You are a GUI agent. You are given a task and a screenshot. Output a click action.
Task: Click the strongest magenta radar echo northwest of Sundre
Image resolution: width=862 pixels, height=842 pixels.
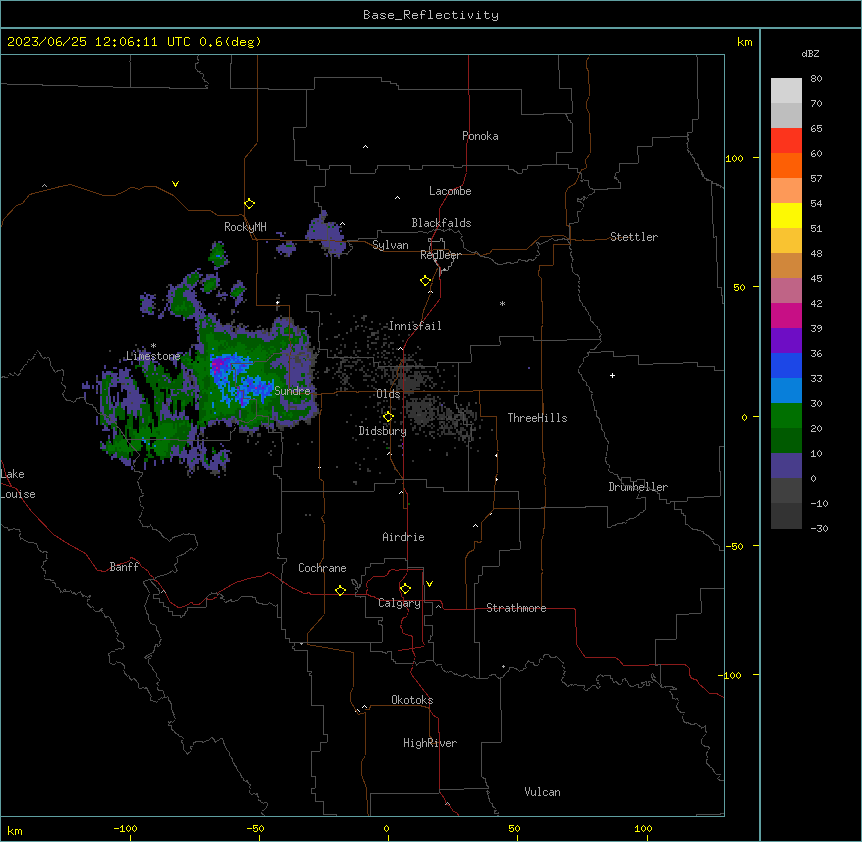click(218, 366)
